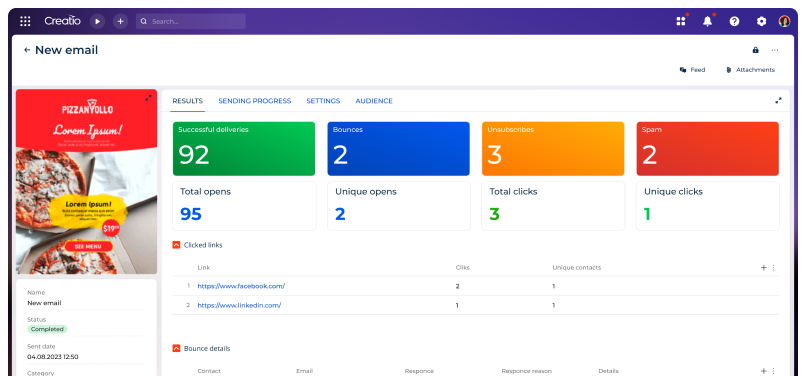
Task: Open the system settings gear icon
Action: pos(761,21)
